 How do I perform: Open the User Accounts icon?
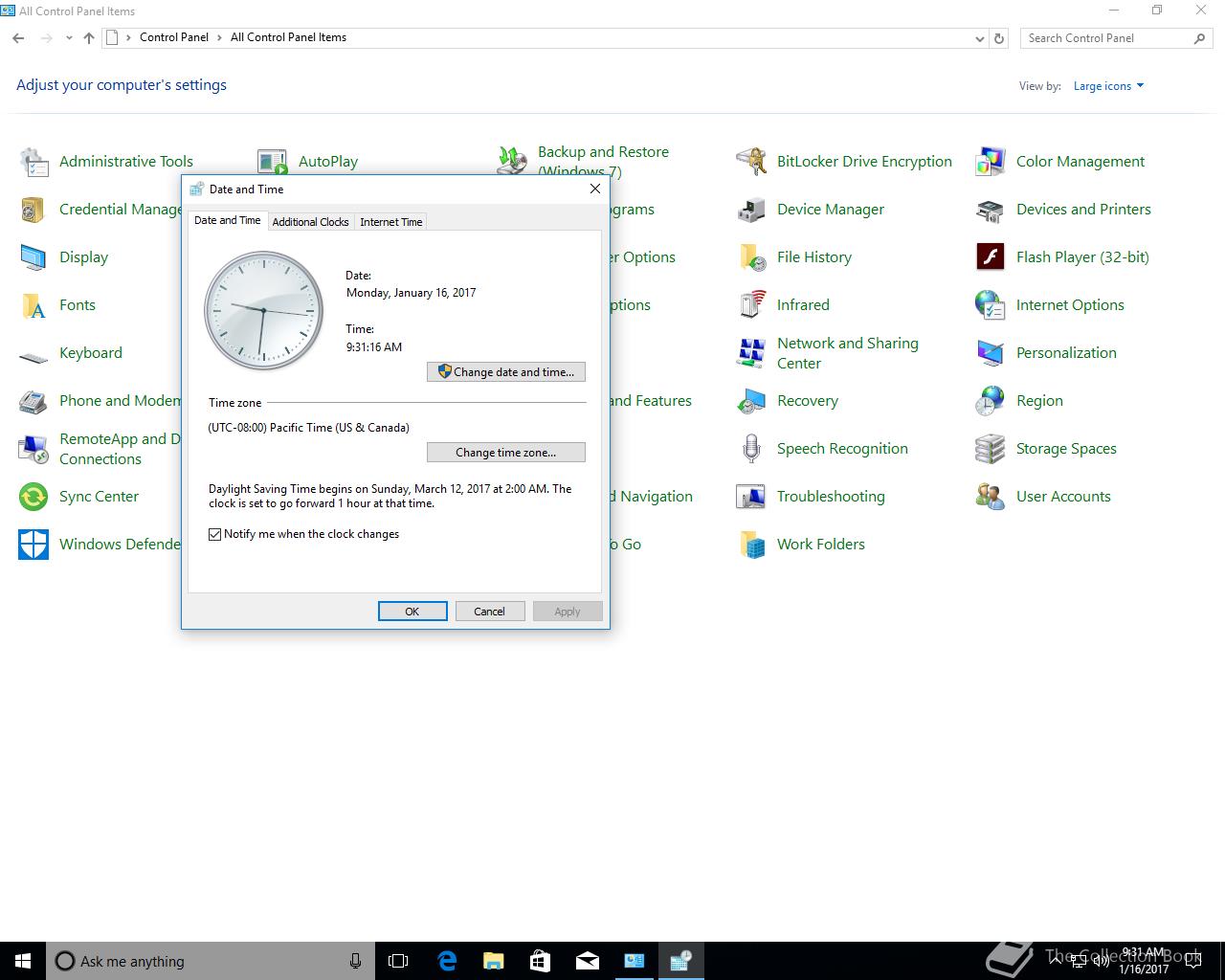pyautogui.click(x=991, y=497)
